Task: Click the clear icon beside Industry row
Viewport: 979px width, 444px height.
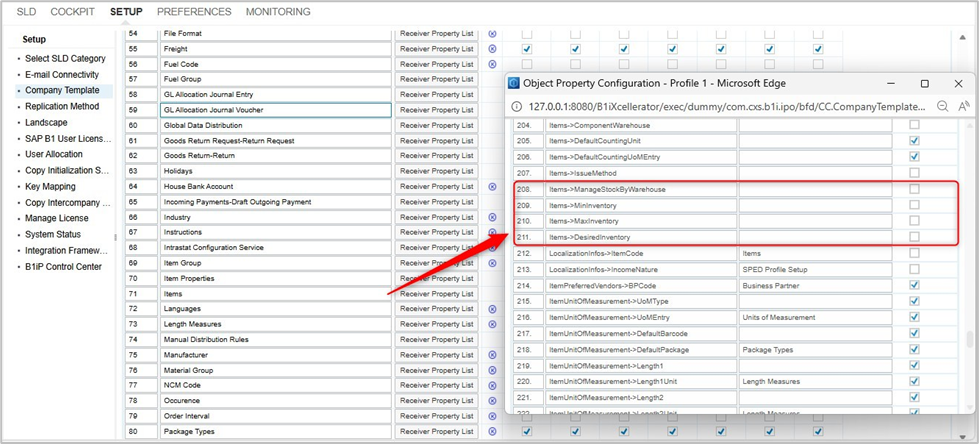Action: click(x=492, y=217)
